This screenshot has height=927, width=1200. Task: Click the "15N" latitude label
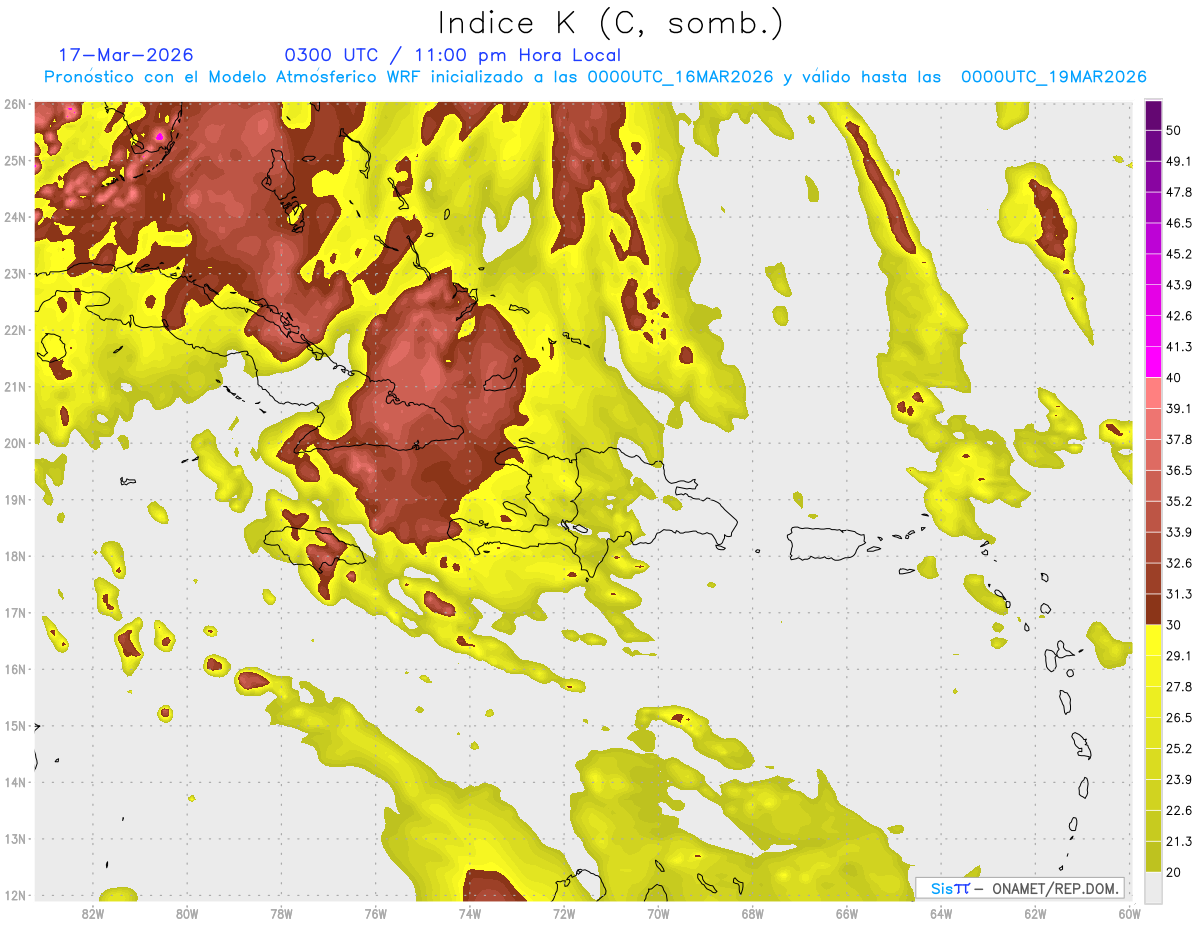tap(15, 726)
